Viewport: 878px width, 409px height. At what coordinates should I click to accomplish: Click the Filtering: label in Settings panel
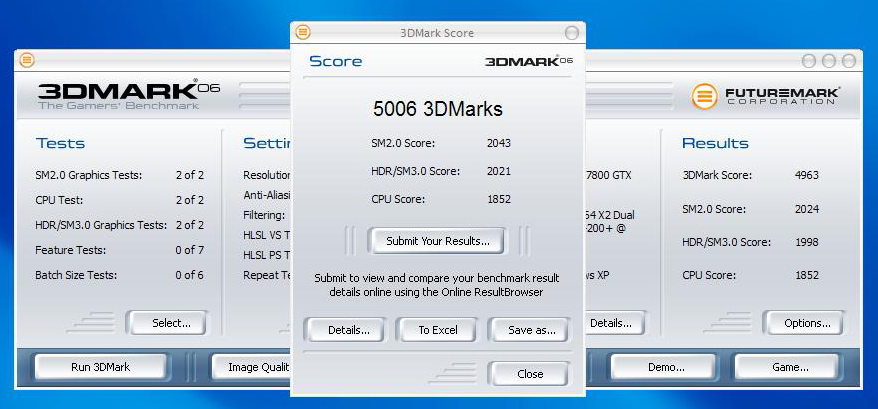[x=264, y=215]
